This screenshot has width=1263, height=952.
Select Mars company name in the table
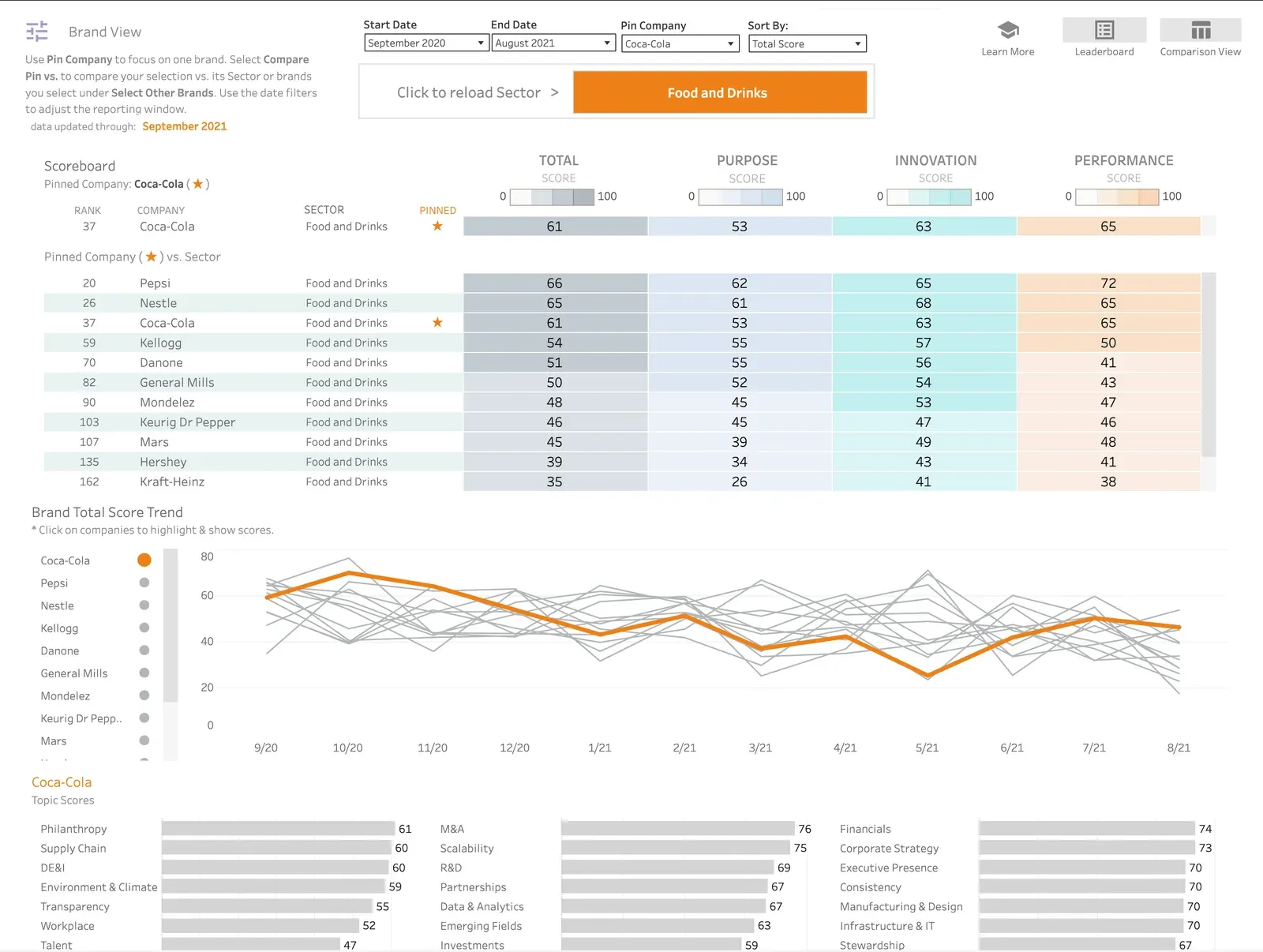pos(155,442)
